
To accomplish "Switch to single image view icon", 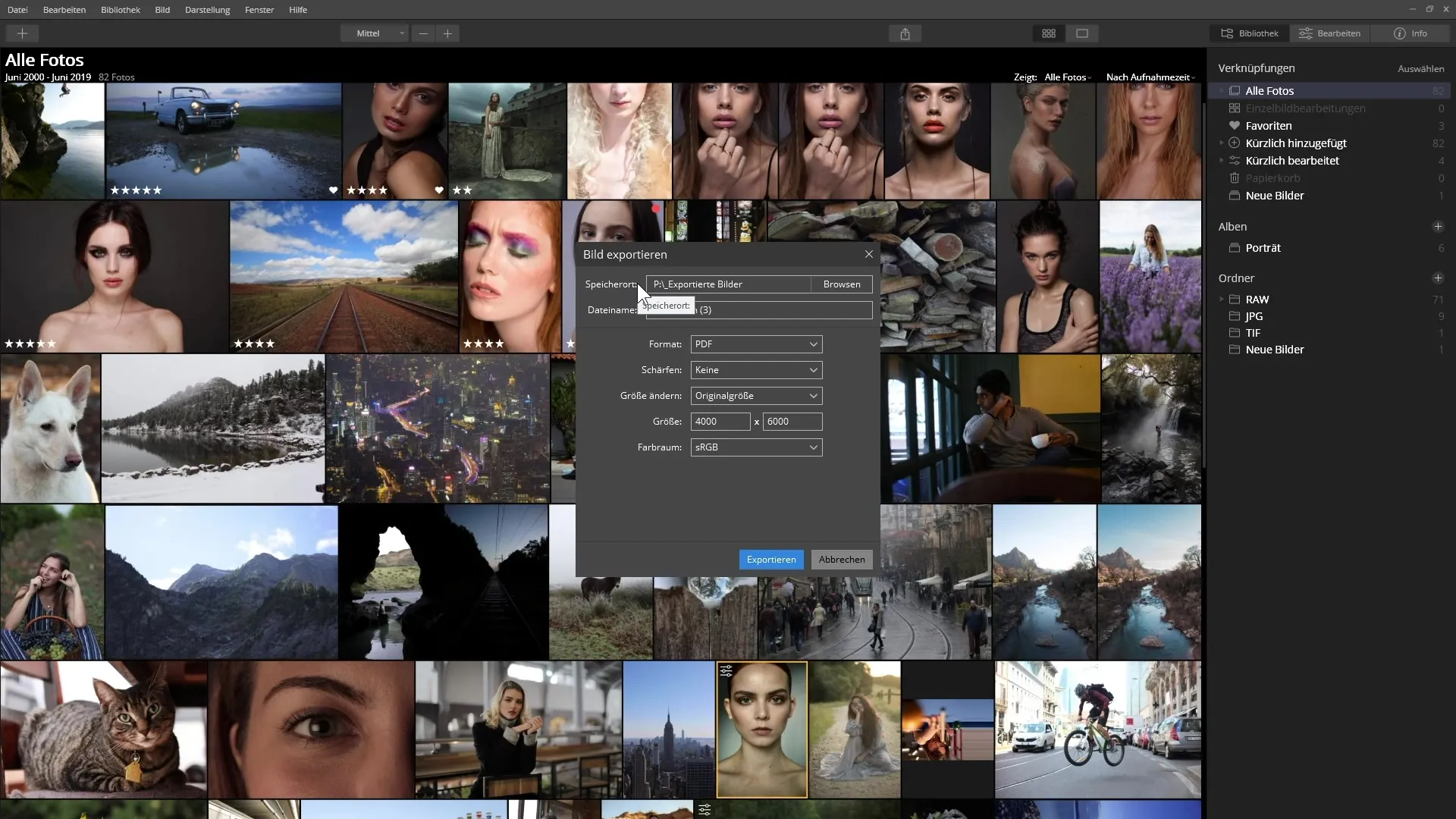I will [1082, 33].
